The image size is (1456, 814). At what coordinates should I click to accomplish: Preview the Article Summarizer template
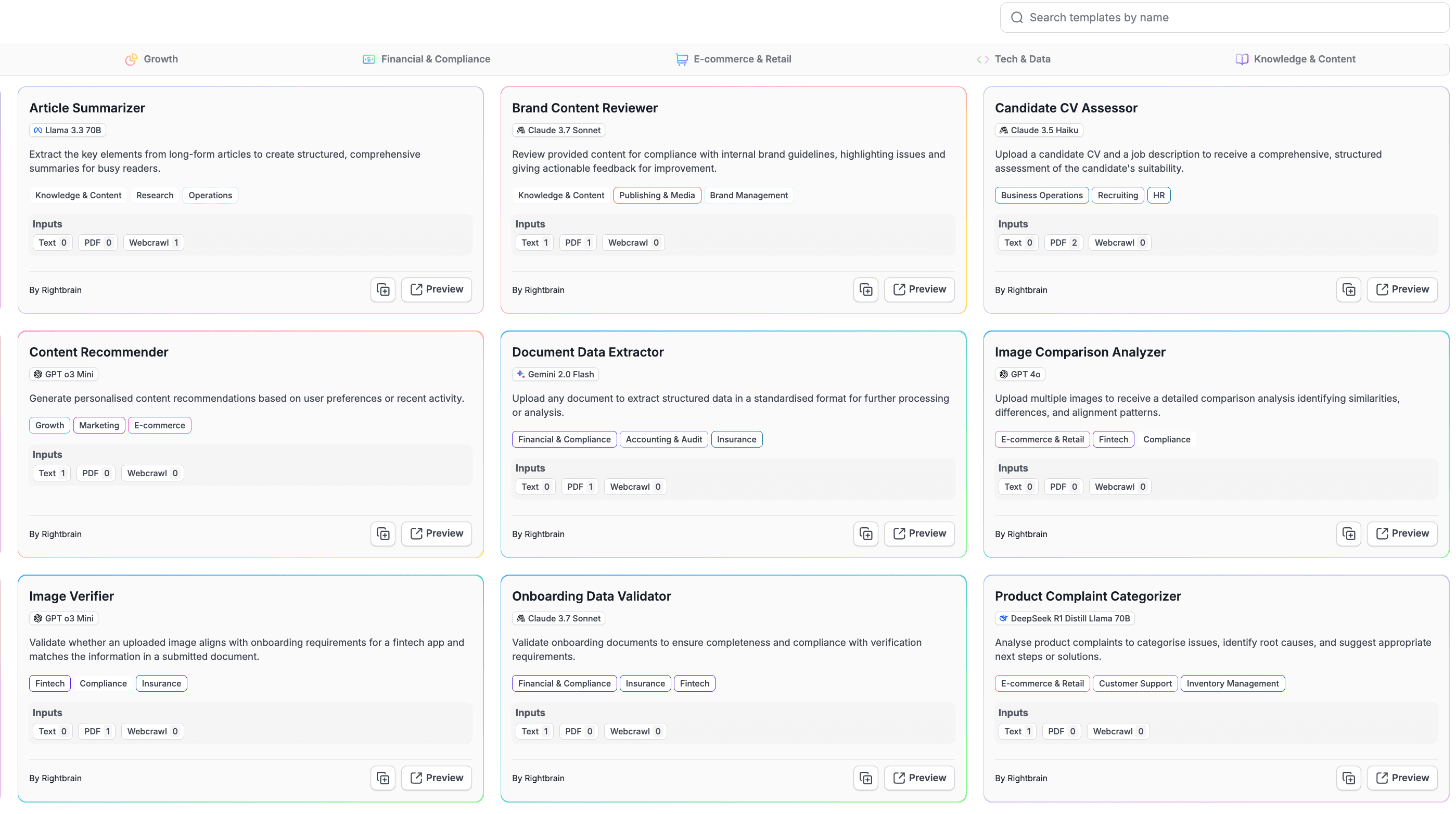[x=437, y=290]
